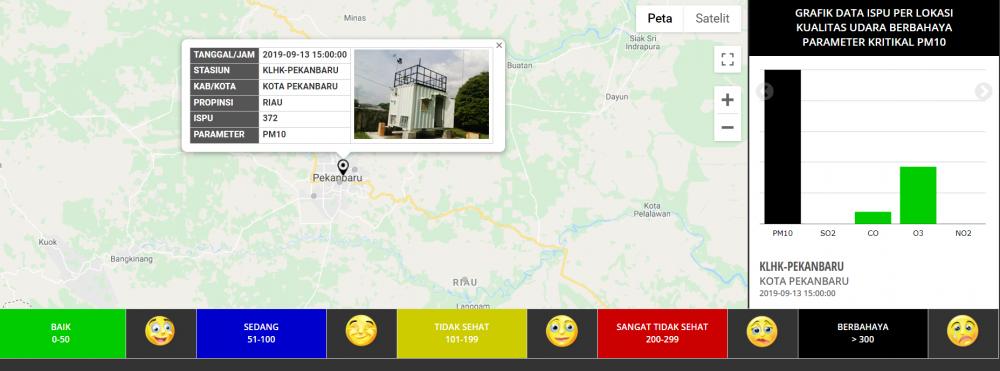Click the yellow TIDAK SEHAT legend box
This screenshot has height=371, width=1000.
click(x=462, y=333)
